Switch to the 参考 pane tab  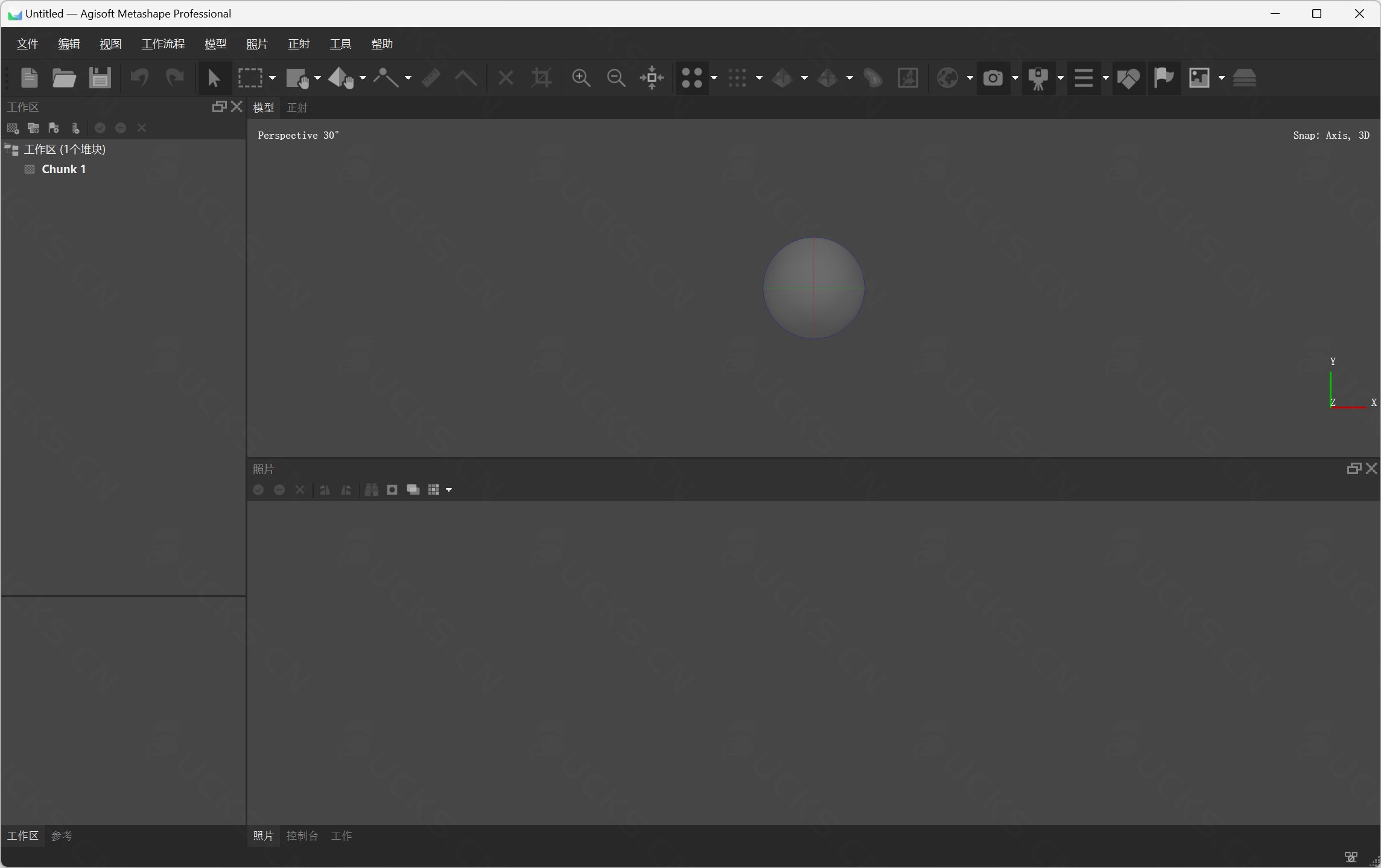(62, 835)
